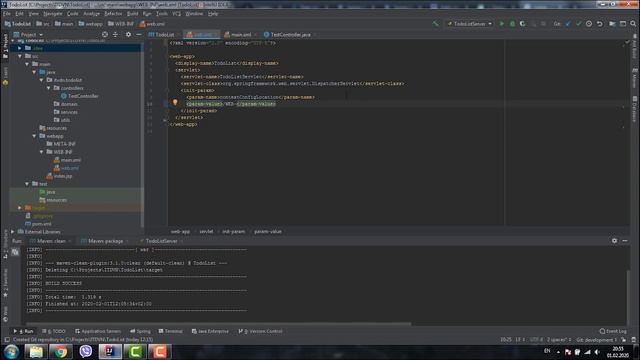Select the TodoListServer run tab
Image resolution: width=640 pixels, height=360 pixels.
click(x=161, y=241)
